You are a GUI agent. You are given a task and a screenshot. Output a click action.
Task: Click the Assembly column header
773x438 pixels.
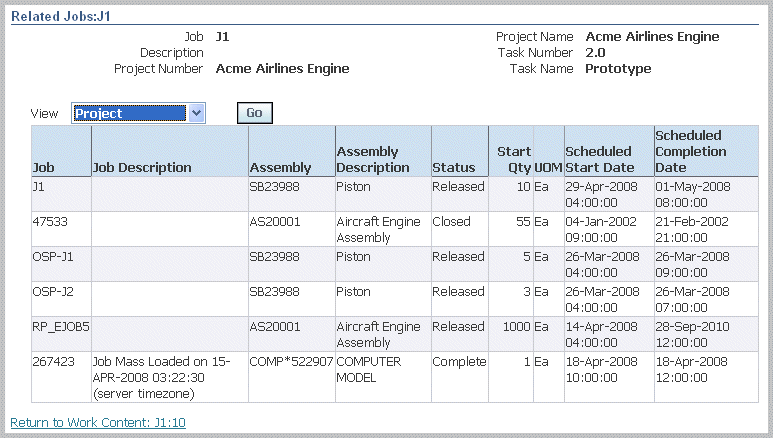coord(292,151)
